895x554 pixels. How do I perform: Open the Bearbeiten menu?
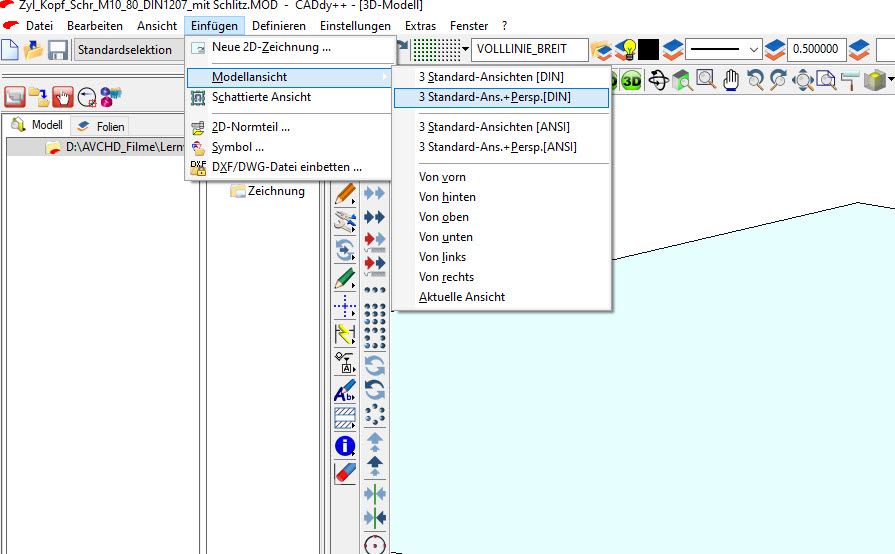[95, 26]
